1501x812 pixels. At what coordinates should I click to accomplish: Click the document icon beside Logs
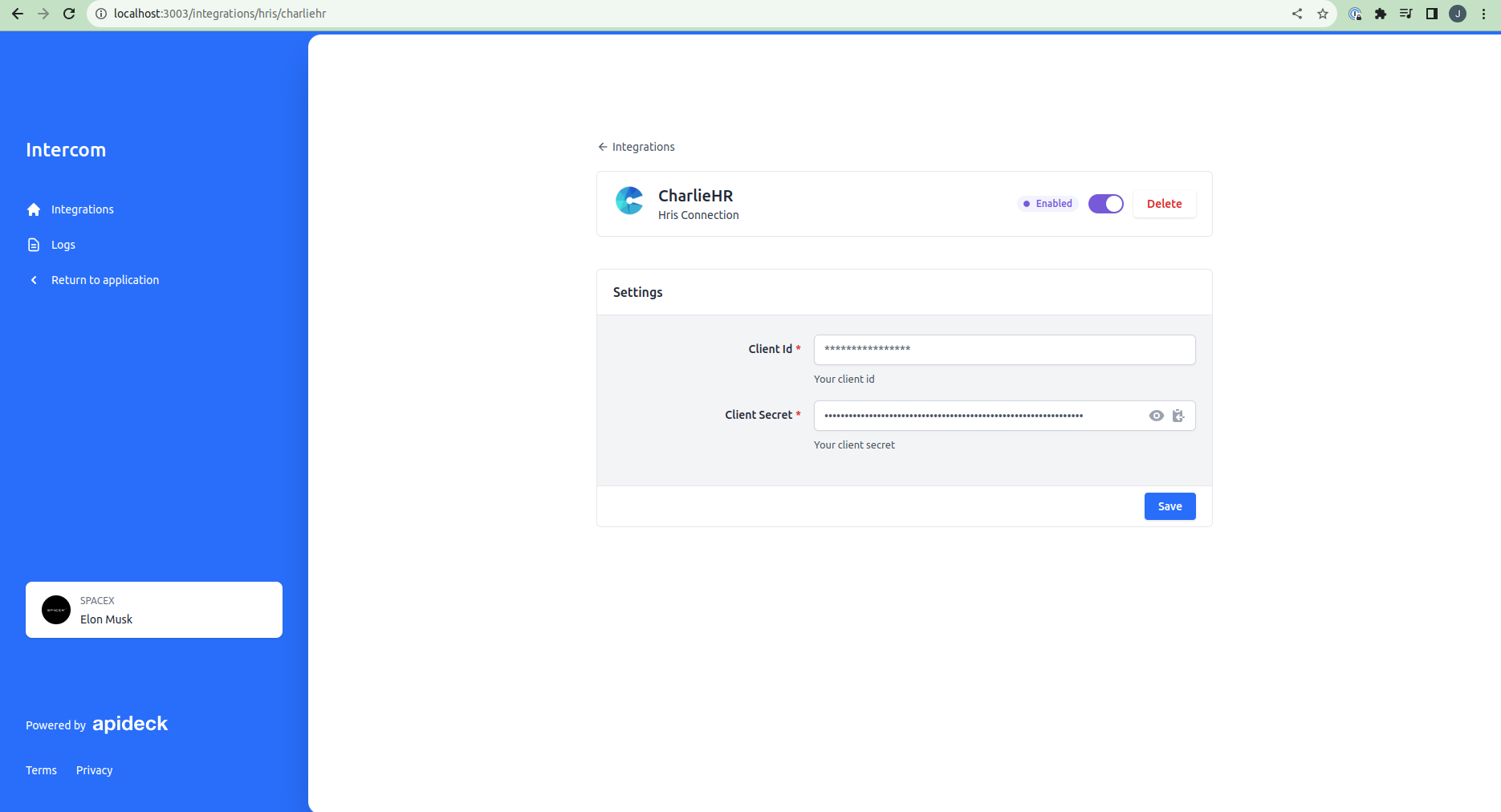34,245
